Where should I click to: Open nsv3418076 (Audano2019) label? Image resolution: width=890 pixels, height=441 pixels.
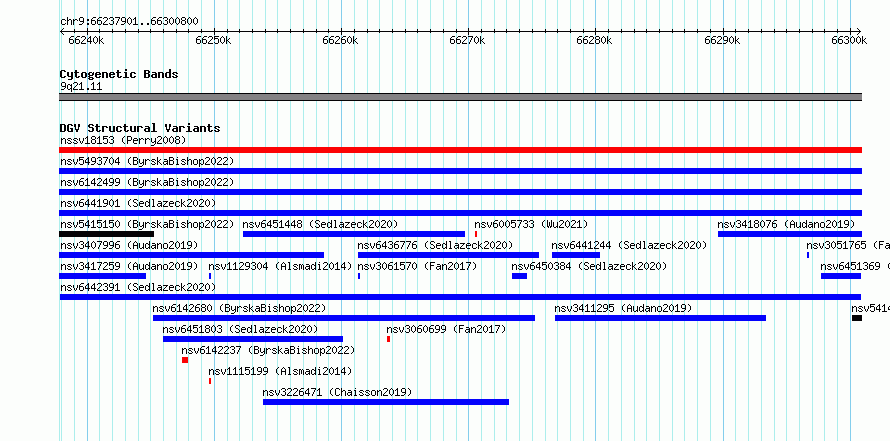(786, 224)
